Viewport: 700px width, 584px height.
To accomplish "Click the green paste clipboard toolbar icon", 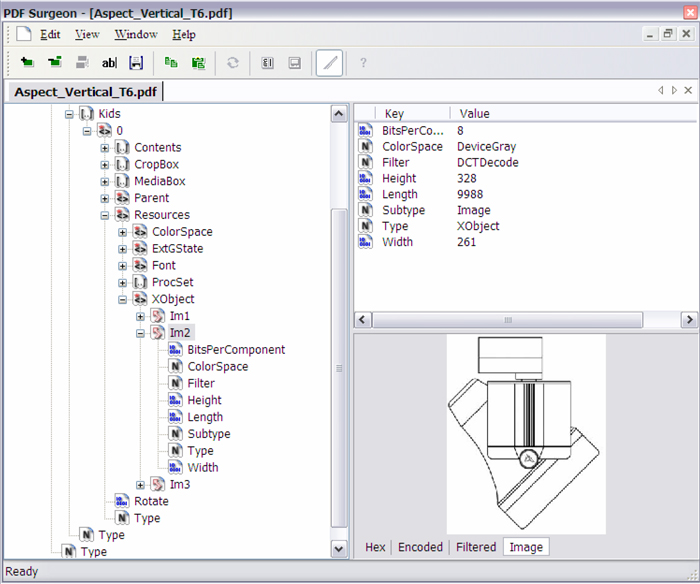I will 198,63.
